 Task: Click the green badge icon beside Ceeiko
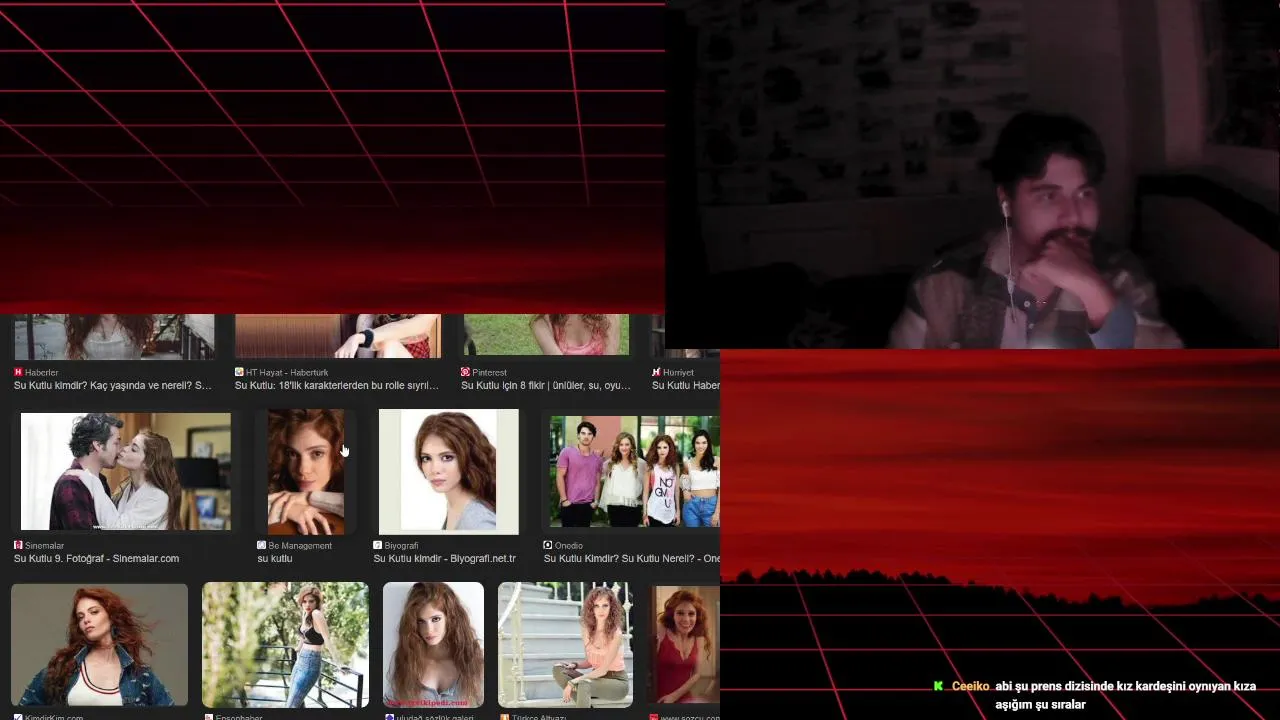click(938, 686)
